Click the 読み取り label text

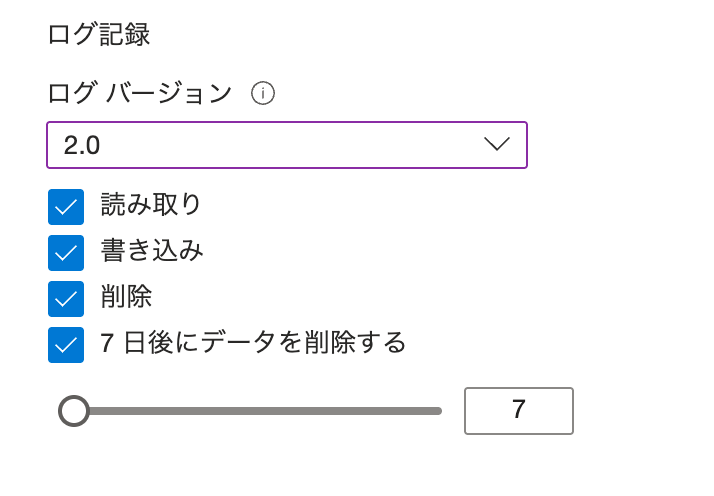pos(152,204)
